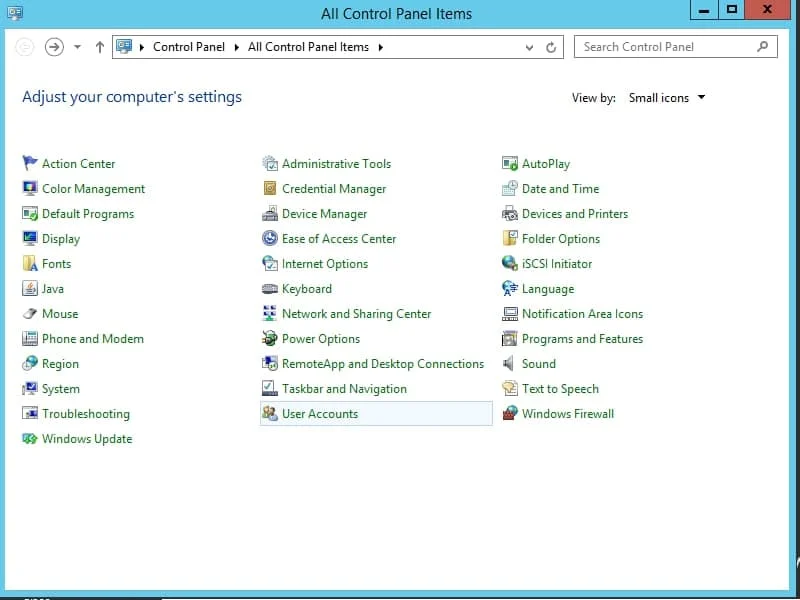This screenshot has width=800, height=600.
Task: Open the System link
Action: (x=61, y=389)
